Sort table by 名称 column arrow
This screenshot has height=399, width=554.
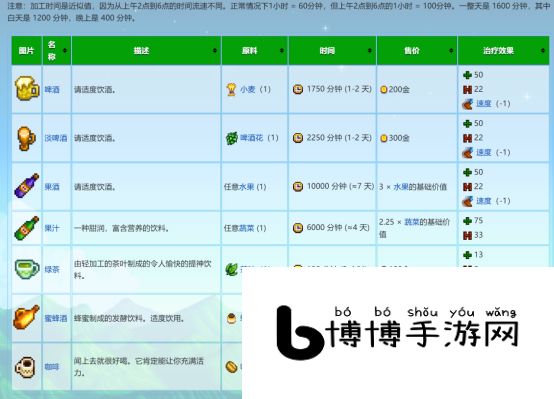[65, 51]
